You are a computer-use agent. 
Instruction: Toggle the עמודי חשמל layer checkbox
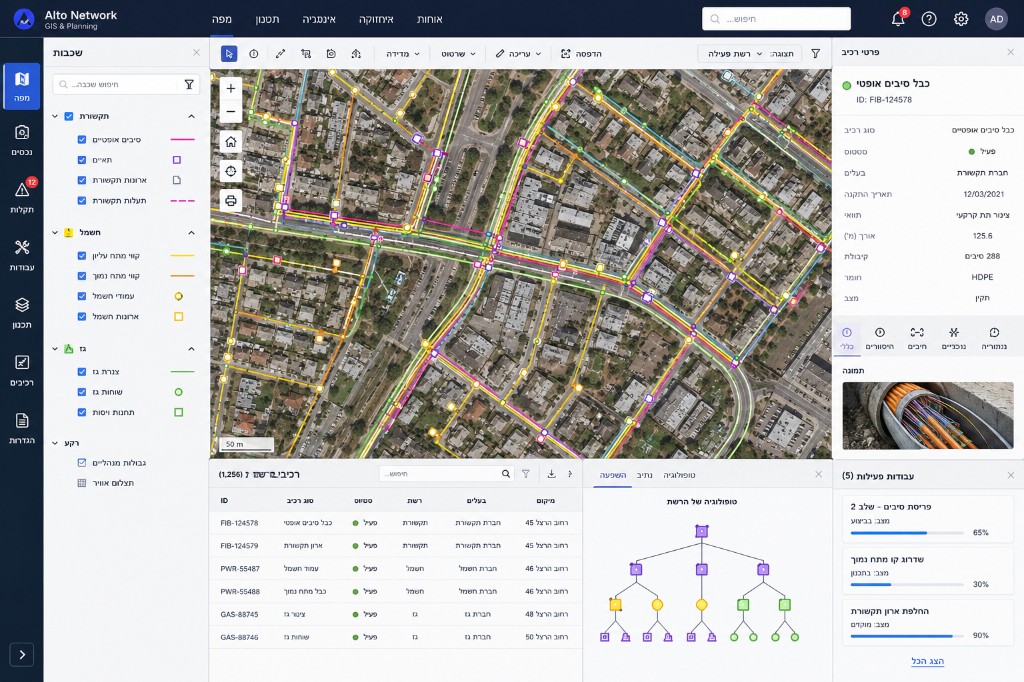pos(82,296)
